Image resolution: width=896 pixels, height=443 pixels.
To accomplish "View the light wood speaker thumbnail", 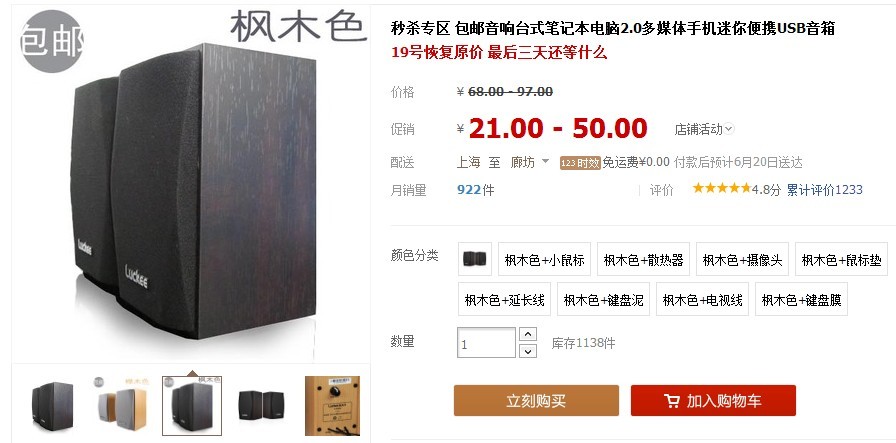I will click(x=122, y=406).
